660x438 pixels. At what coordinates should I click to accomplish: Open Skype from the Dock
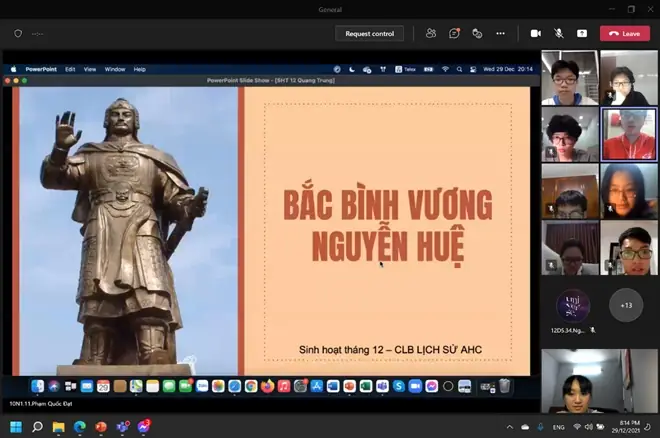[399, 386]
